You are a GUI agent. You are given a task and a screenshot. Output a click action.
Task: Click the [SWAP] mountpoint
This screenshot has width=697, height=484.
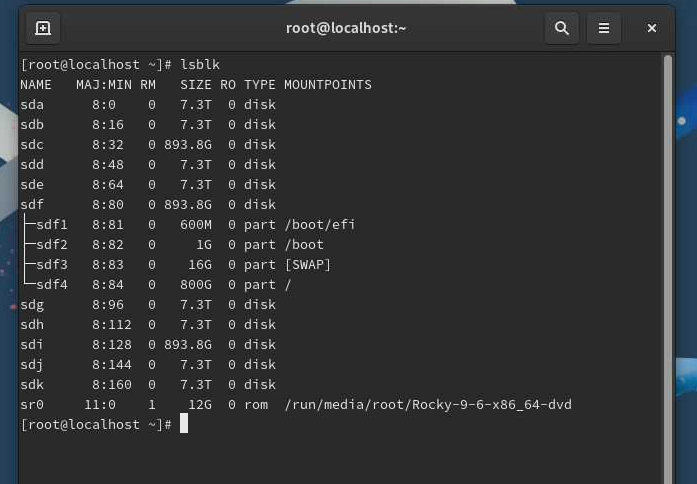click(308, 265)
